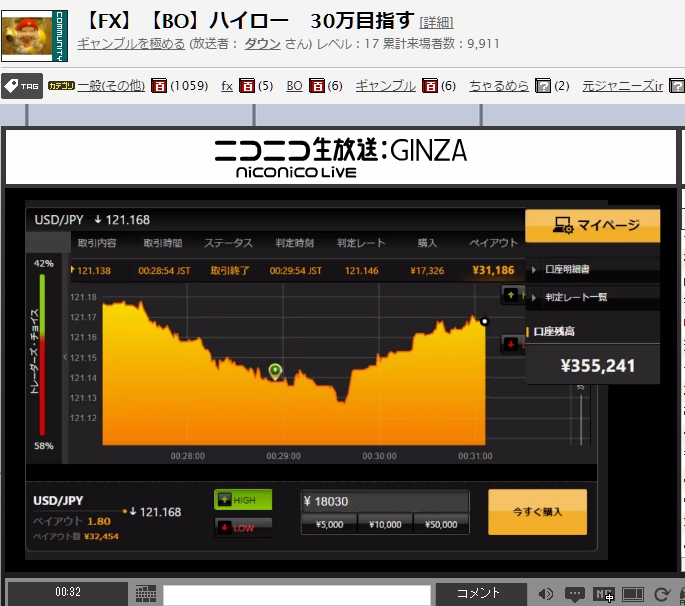The image size is (685, 606).
Task: Open the ギャンブル tag link
Action: coord(385,86)
